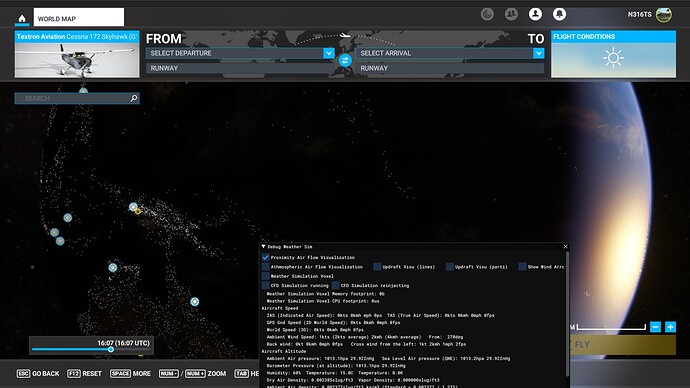Screen dimensions: 690x388
Task: Click the home icon in the top bar
Action: (22, 18)
